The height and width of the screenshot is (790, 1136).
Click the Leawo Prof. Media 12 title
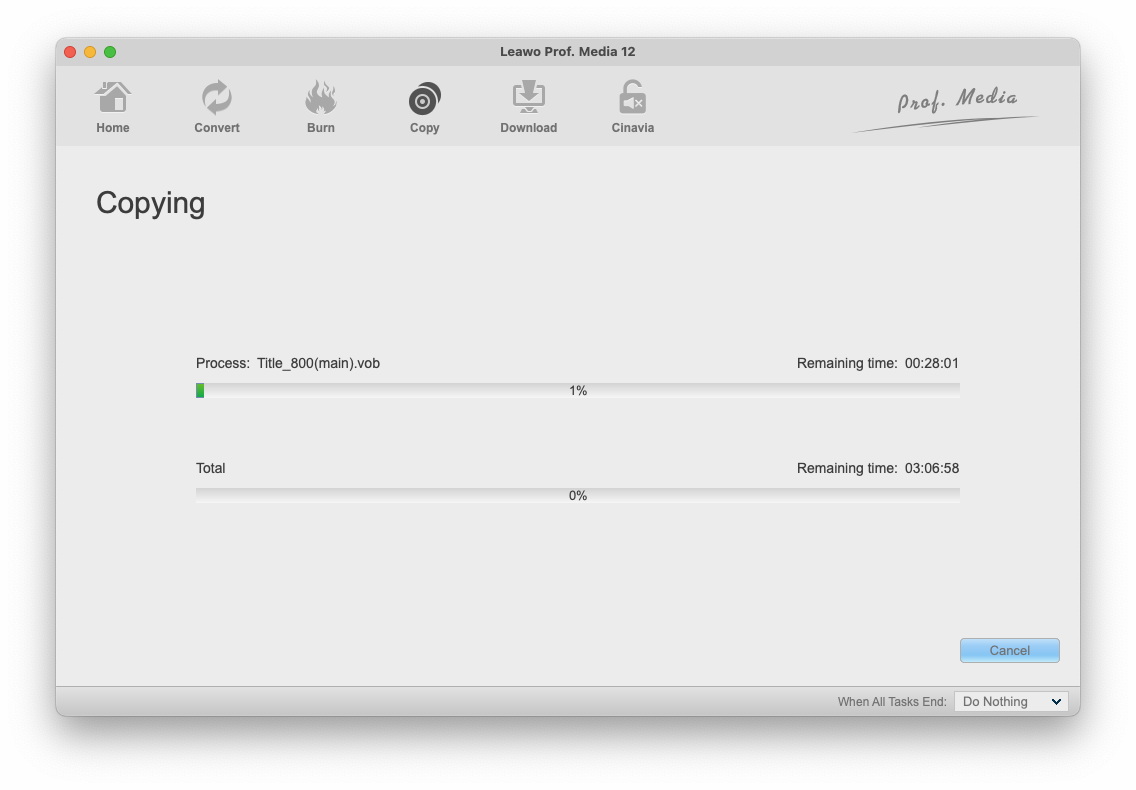point(567,51)
